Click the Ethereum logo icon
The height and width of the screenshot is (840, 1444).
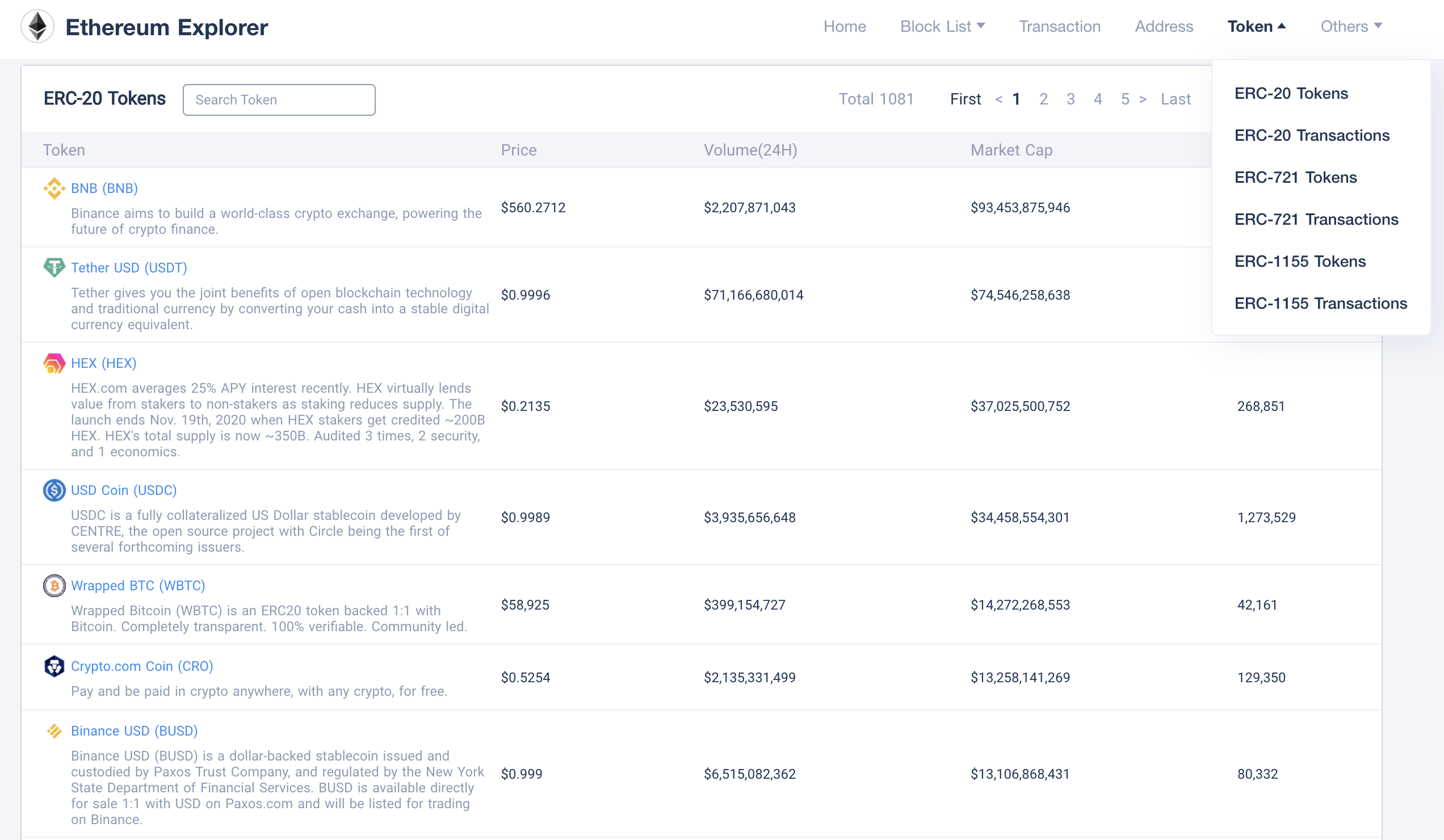pos(37,26)
